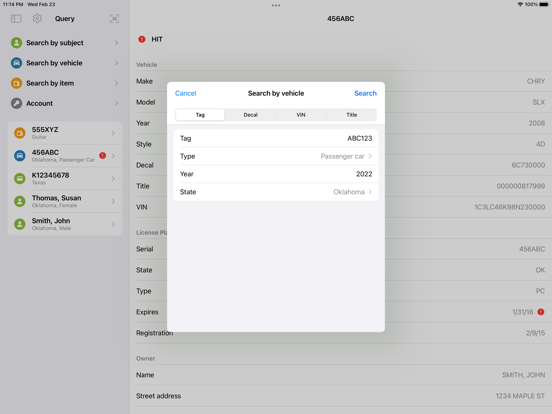Click blue Search by vehicle car icon
The image size is (552, 414).
tap(16, 63)
